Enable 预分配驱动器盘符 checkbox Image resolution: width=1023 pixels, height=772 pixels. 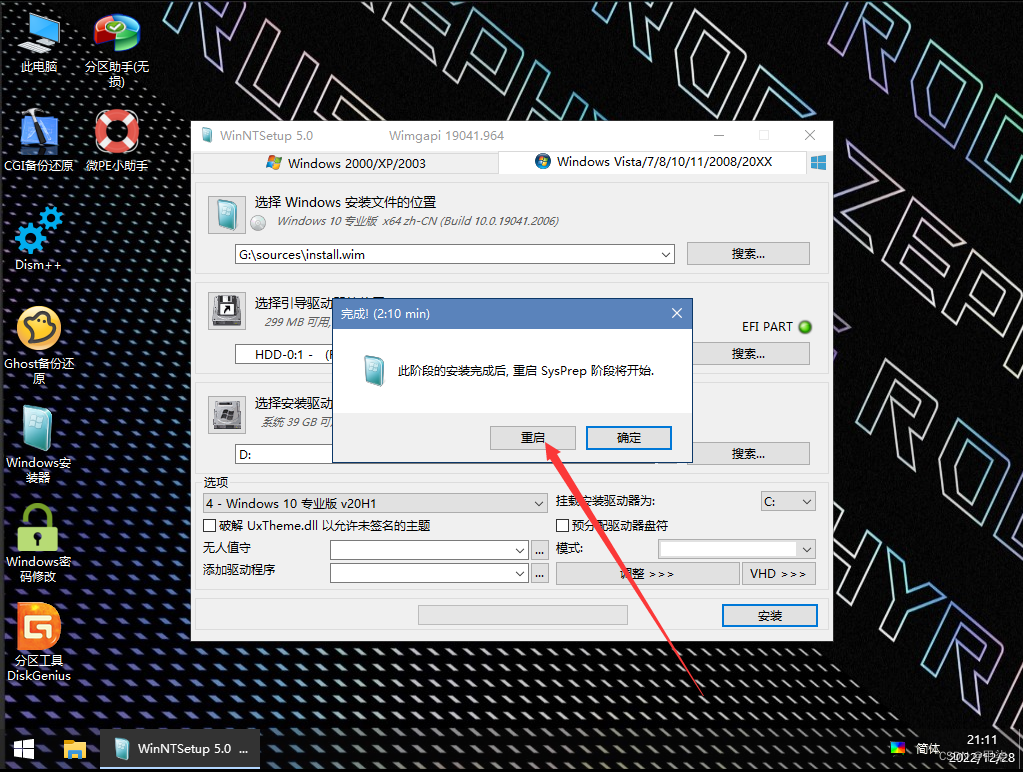(562, 525)
